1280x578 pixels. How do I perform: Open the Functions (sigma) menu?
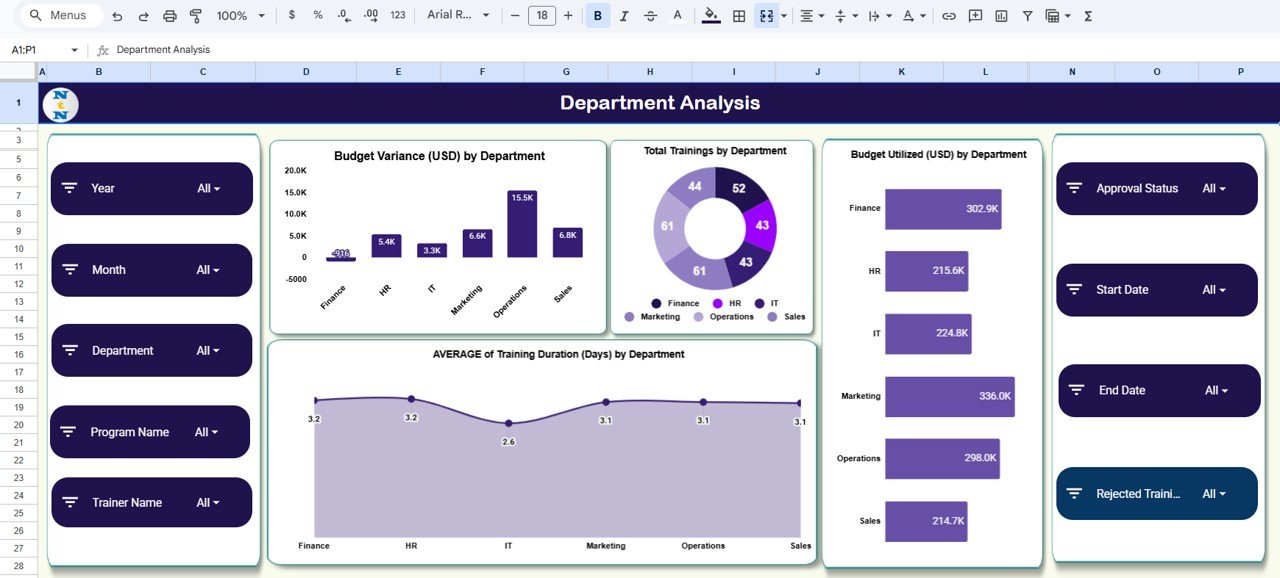pyautogui.click(x=1086, y=15)
